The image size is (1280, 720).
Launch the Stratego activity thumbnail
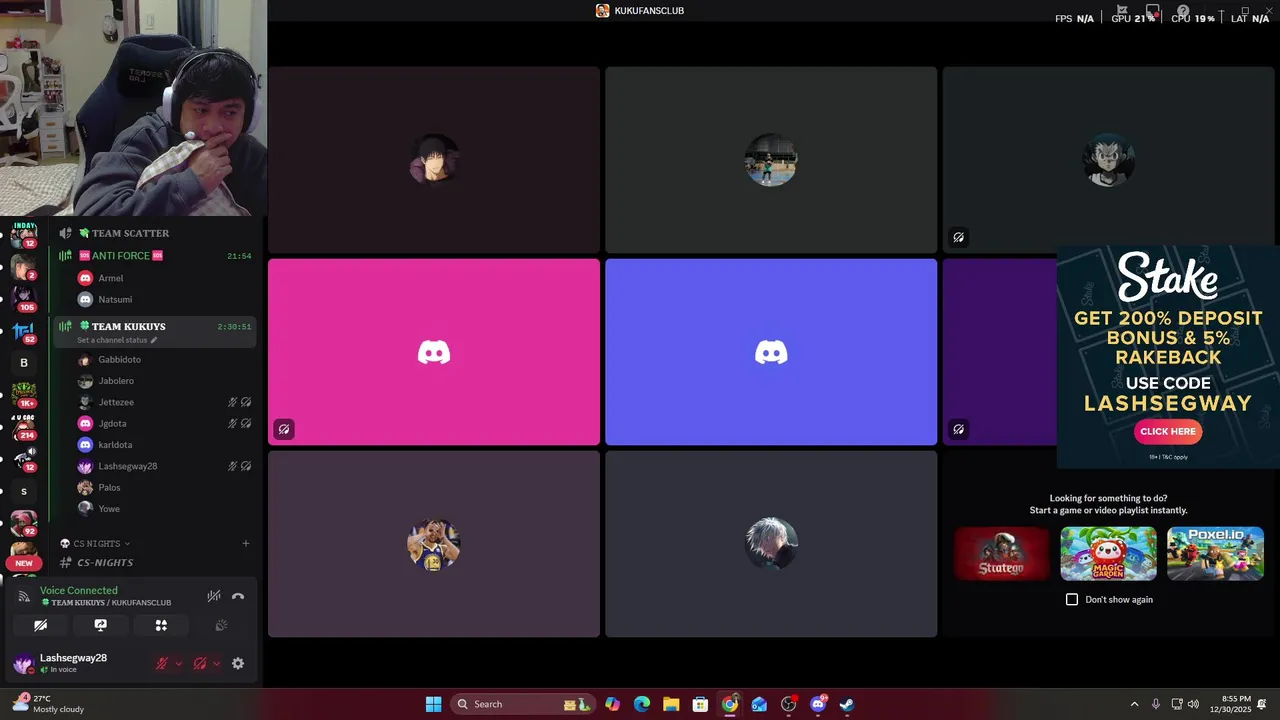click(1002, 553)
